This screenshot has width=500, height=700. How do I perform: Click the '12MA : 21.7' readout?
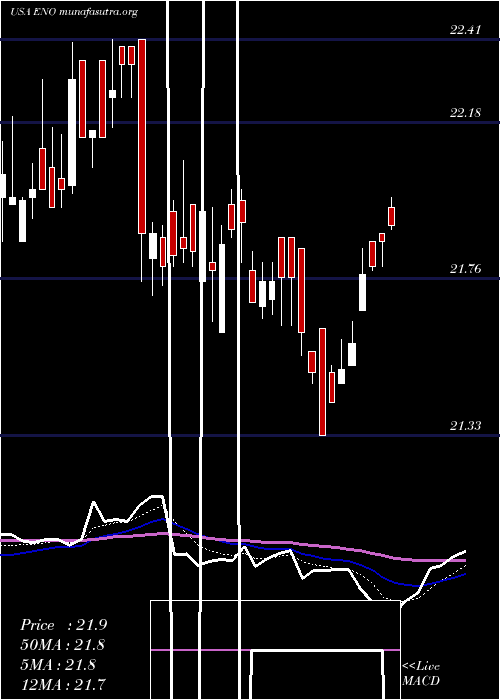coord(63,684)
